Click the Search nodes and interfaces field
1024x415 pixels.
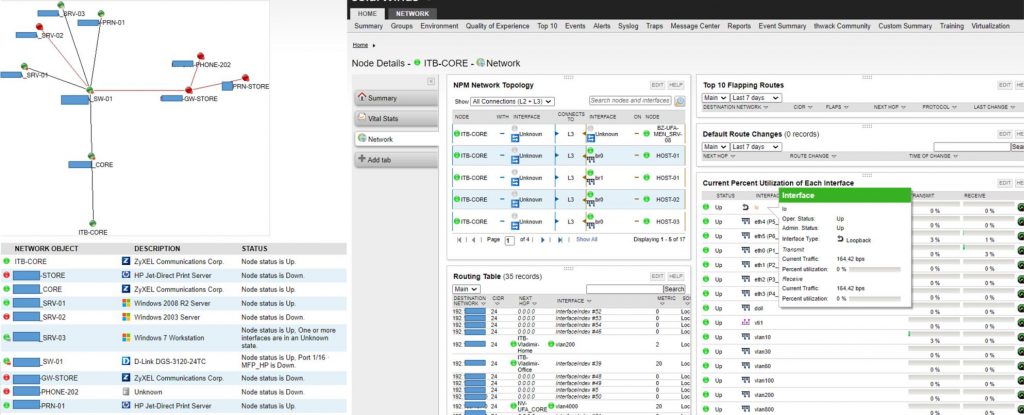(630, 101)
